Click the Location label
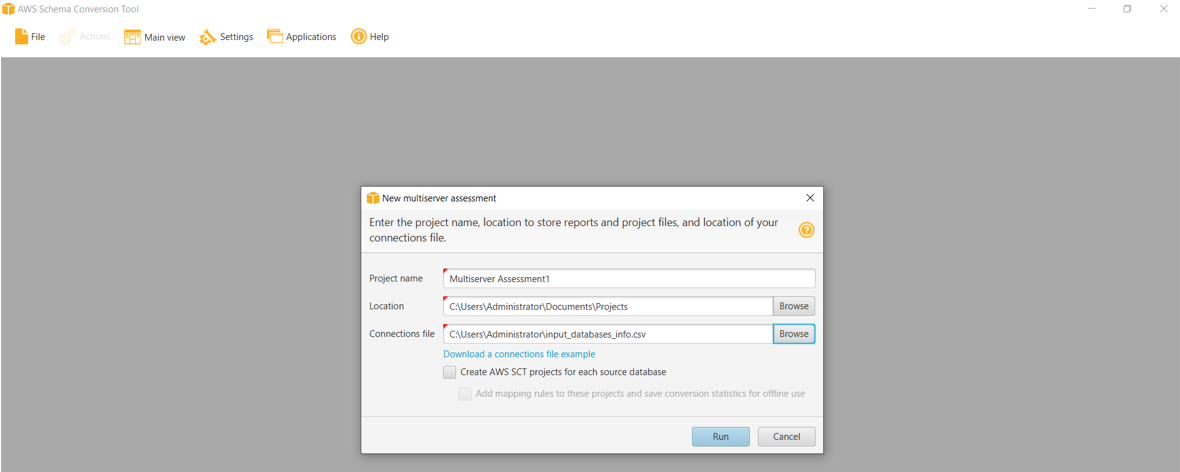1180x472 pixels. (x=387, y=306)
